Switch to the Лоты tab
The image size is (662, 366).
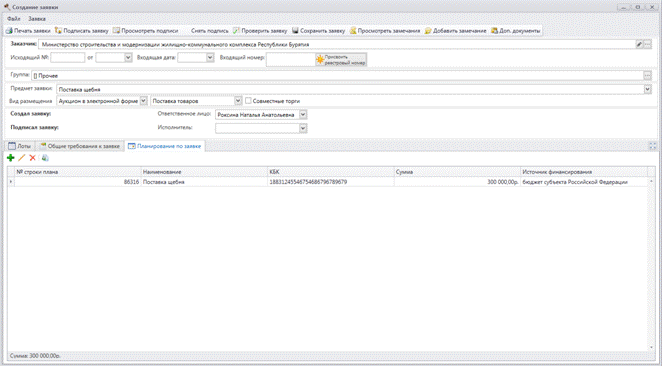pos(20,146)
